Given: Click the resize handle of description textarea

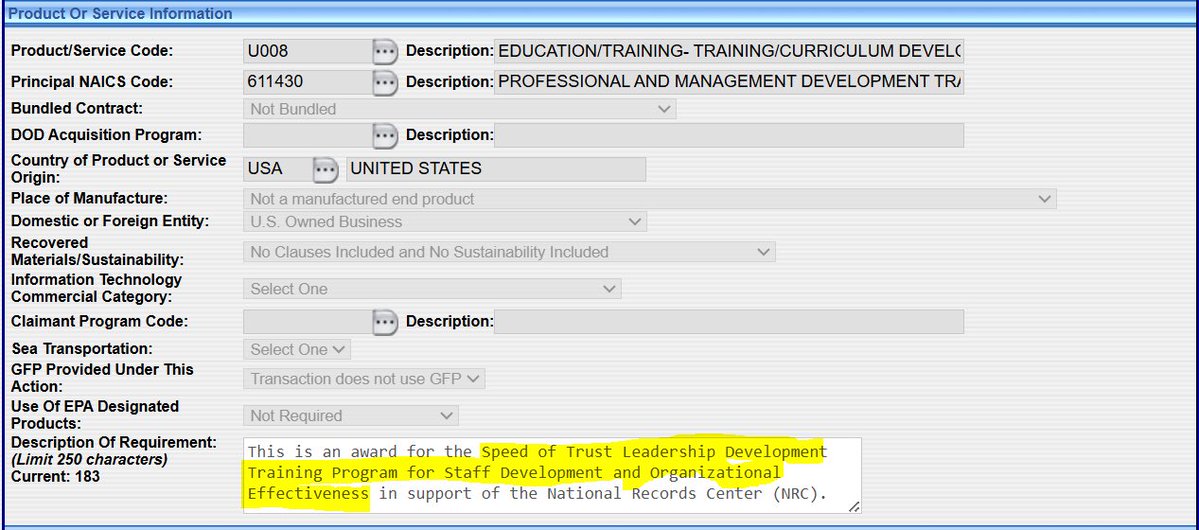Looking at the screenshot, I should pos(854,507).
